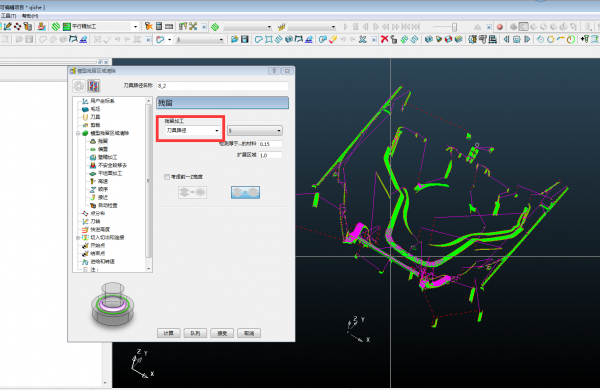The width and height of the screenshot is (600, 390).
Task: Click the 接受 accept button
Action: 222,333
